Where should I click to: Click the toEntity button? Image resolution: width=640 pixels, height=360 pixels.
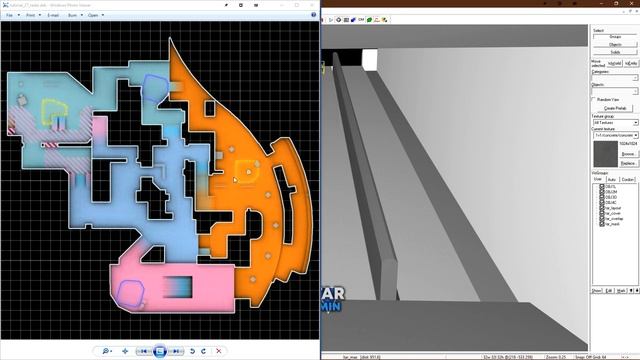[631, 63]
